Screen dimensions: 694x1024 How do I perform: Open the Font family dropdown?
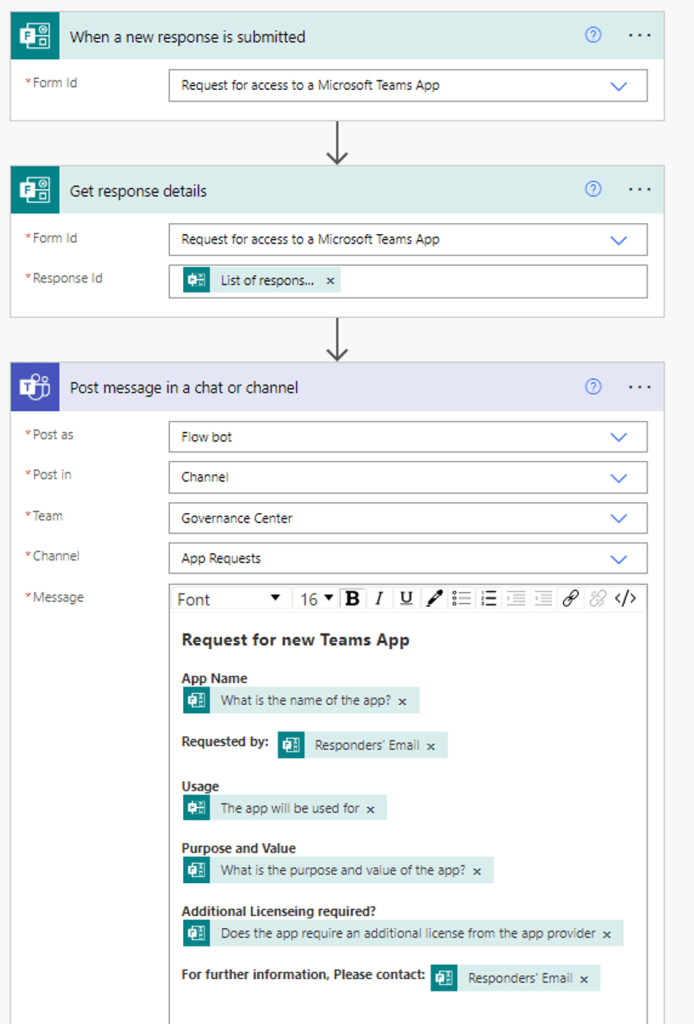click(x=230, y=598)
